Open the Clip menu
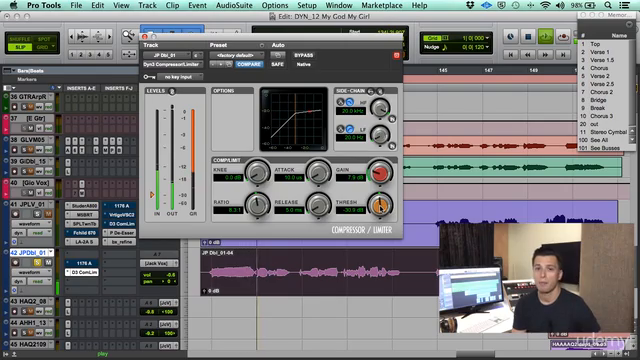This screenshot has height=360, width=640. (x=172, y=5)
